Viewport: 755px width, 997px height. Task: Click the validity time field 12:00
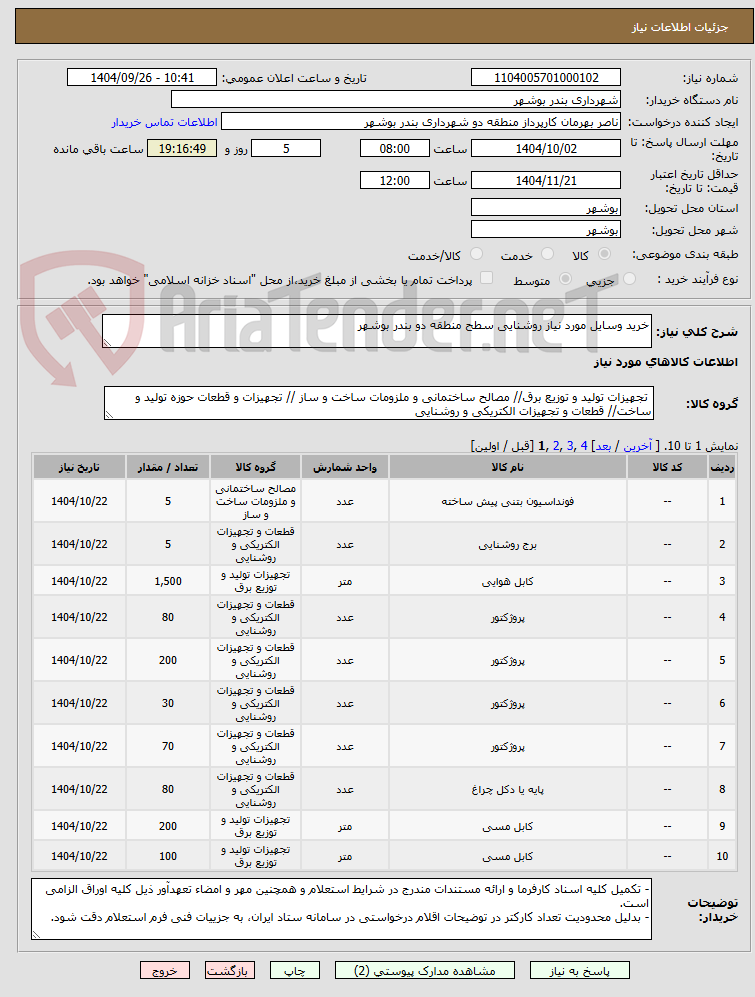click(x=394, y=181)
